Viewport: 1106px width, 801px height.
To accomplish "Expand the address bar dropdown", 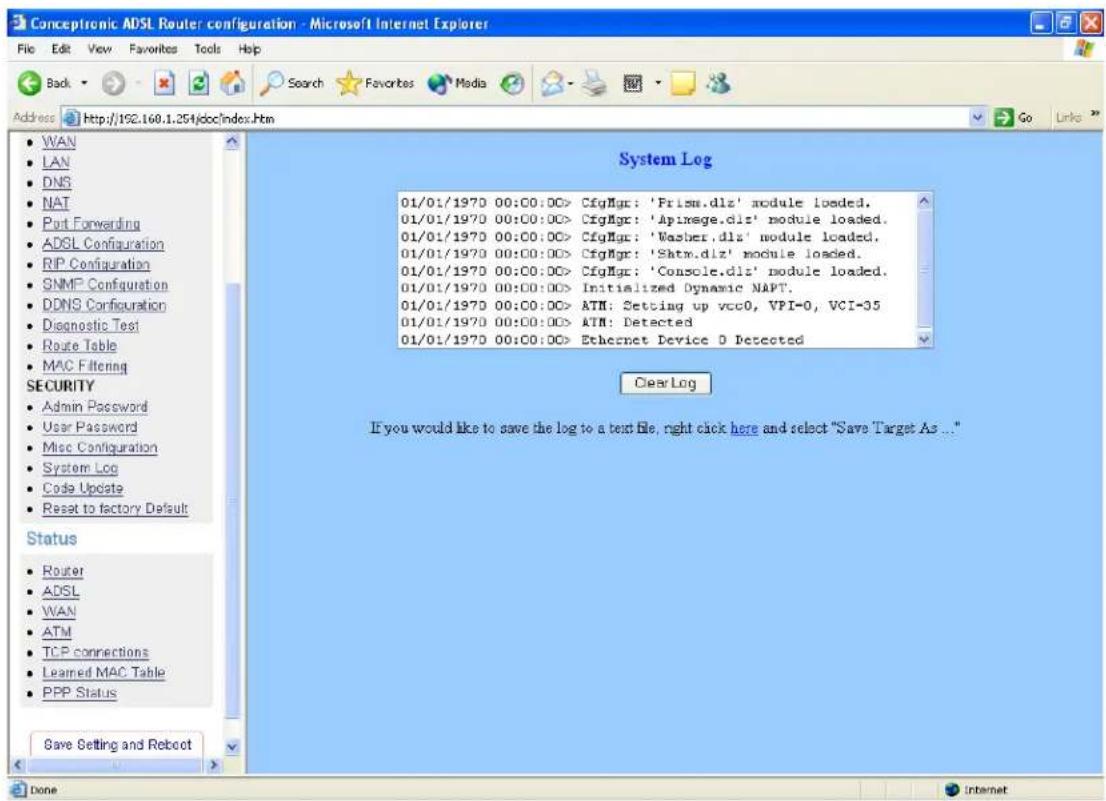I will 977,118.
